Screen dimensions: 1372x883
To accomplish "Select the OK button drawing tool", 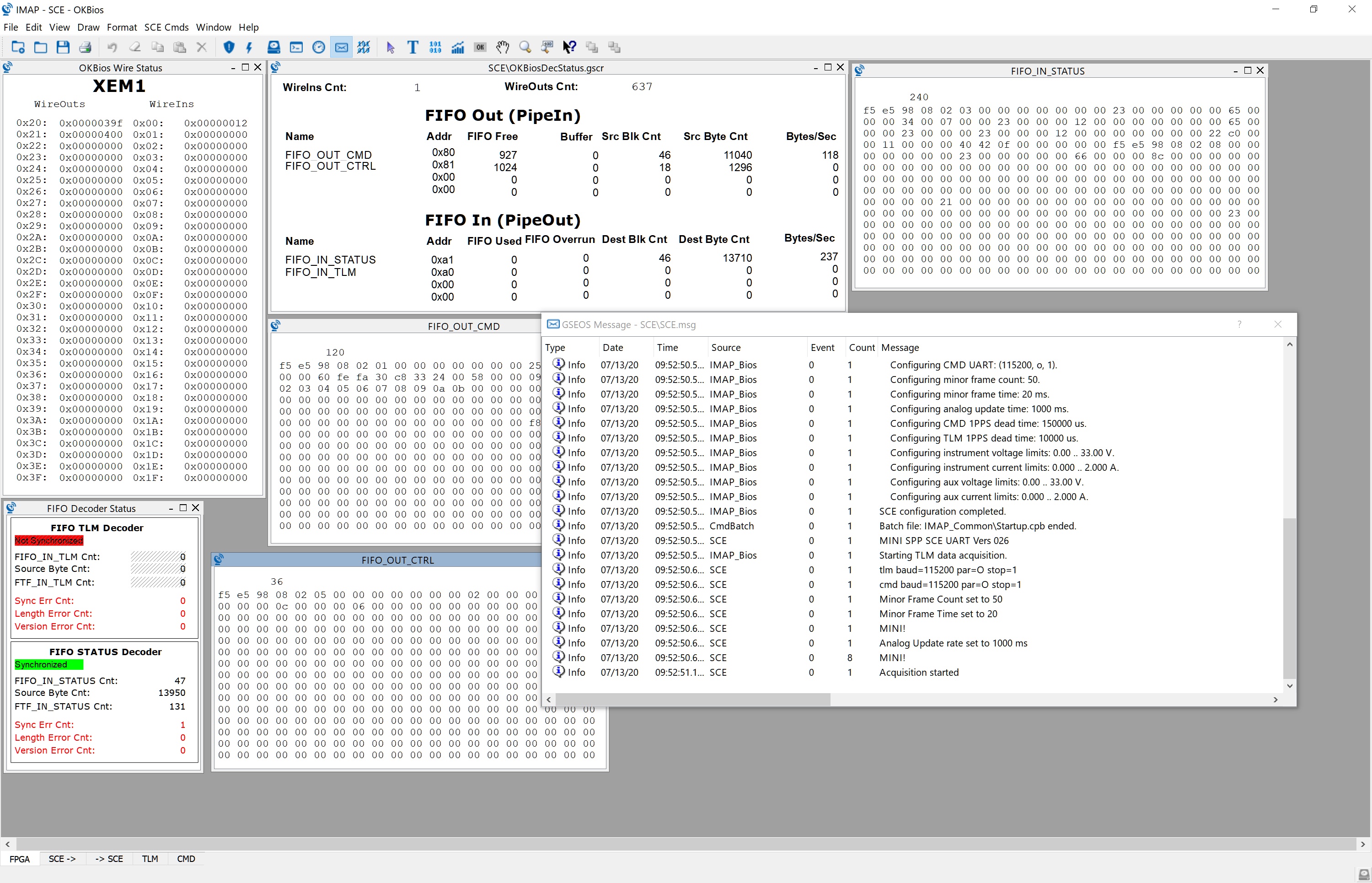I will point(480,47).
